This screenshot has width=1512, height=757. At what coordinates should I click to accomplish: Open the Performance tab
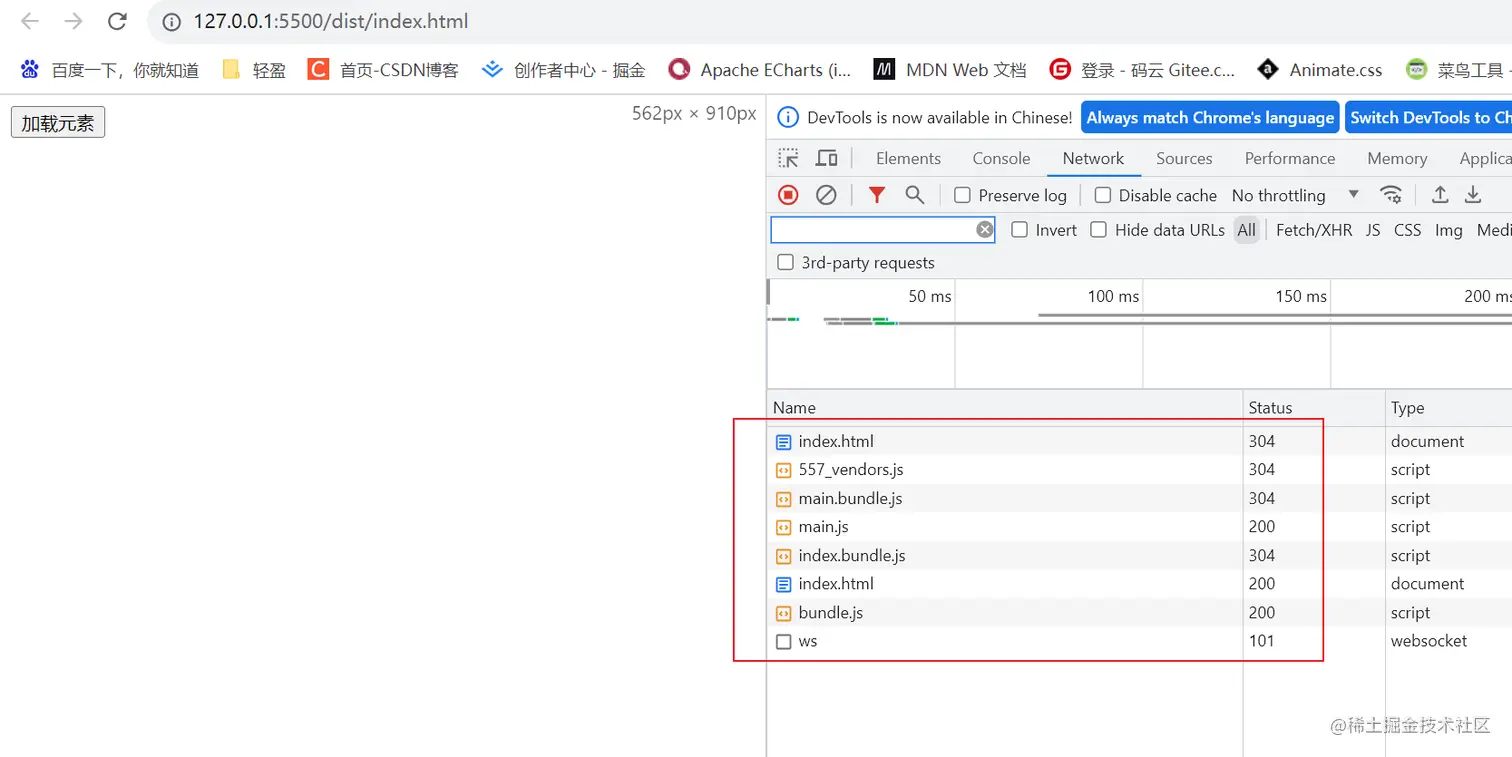click(x=1290, y=158)
